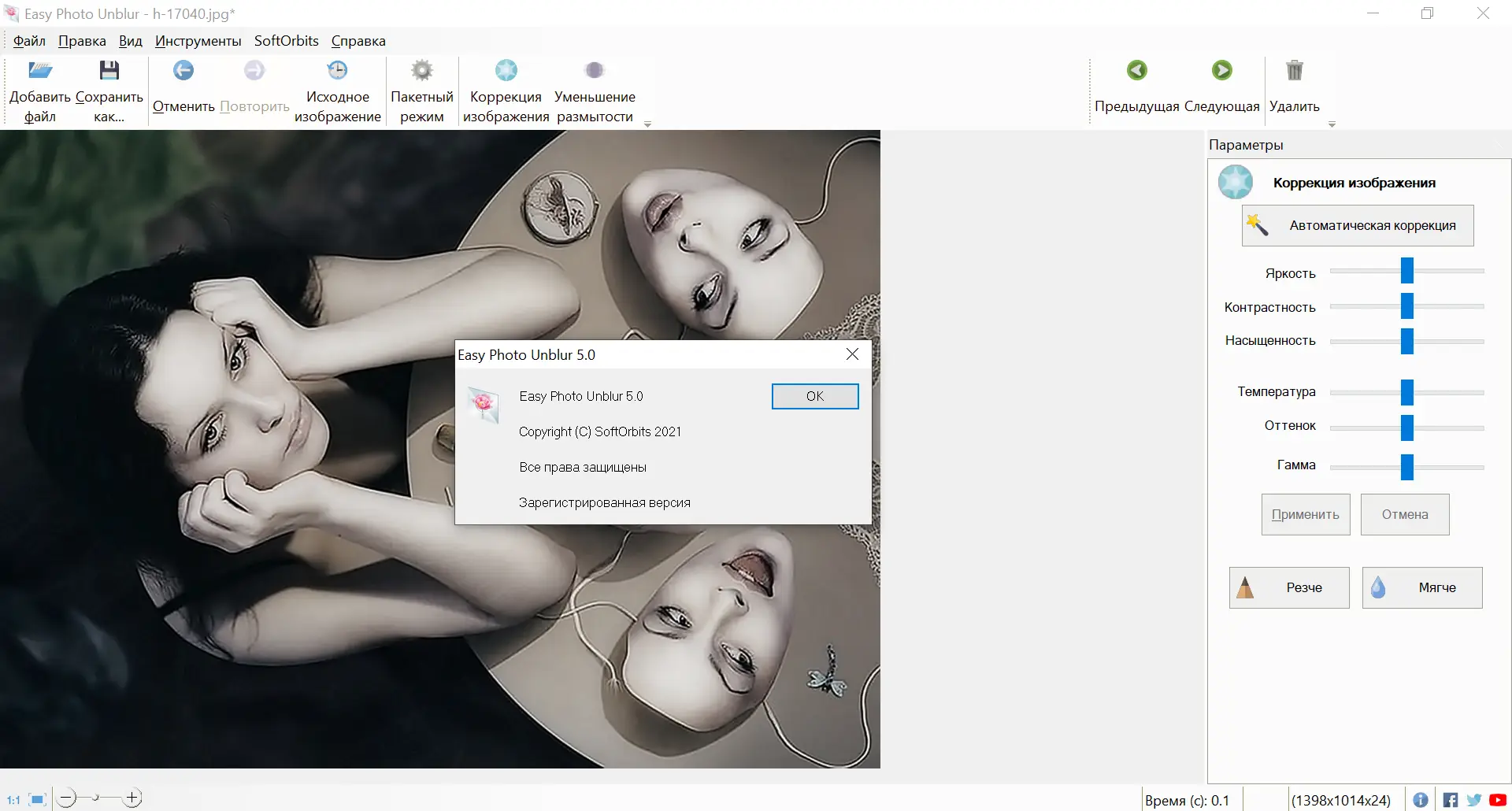The height and width of the screenshot is (811, 1512).
Task: Show the original image with clock icon
Action: coord(338,71)
